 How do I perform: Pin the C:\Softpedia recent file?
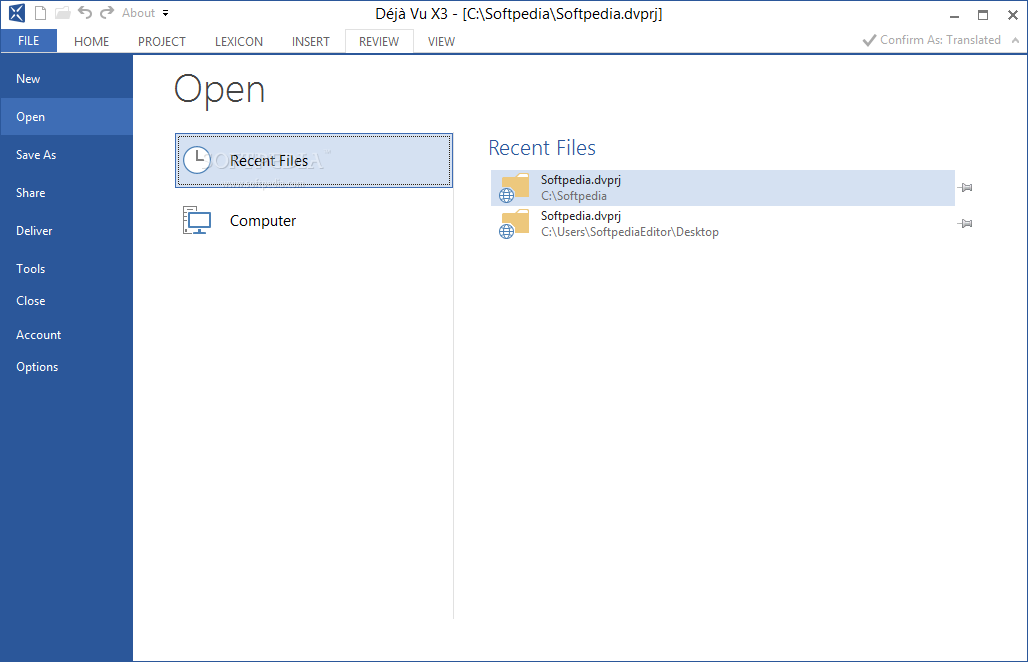click(965, 187)
